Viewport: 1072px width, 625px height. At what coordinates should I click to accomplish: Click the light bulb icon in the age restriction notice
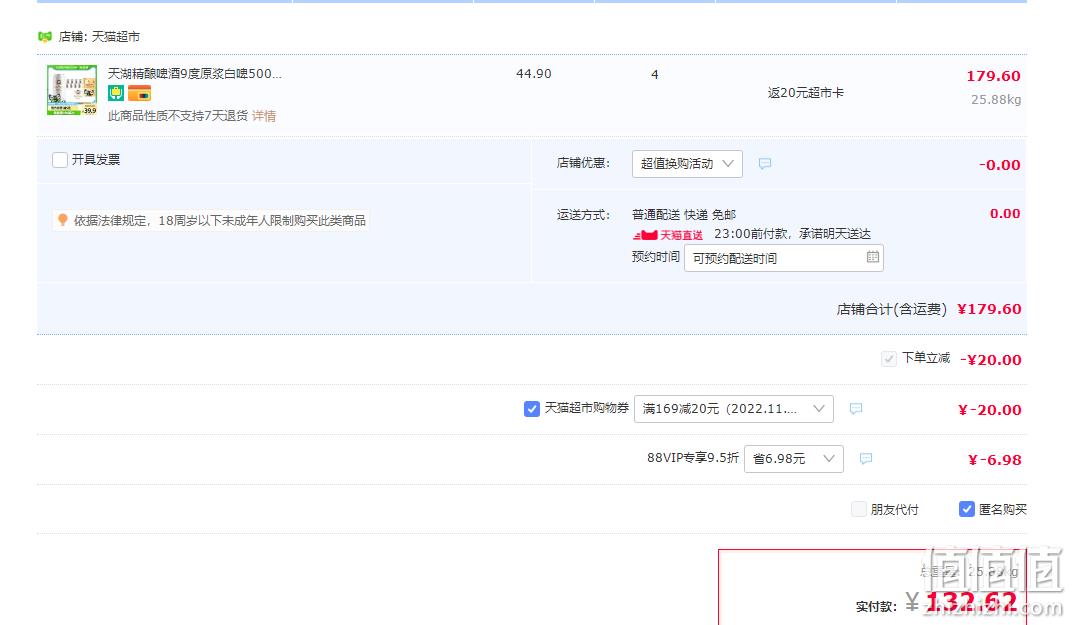pos(63,220)
